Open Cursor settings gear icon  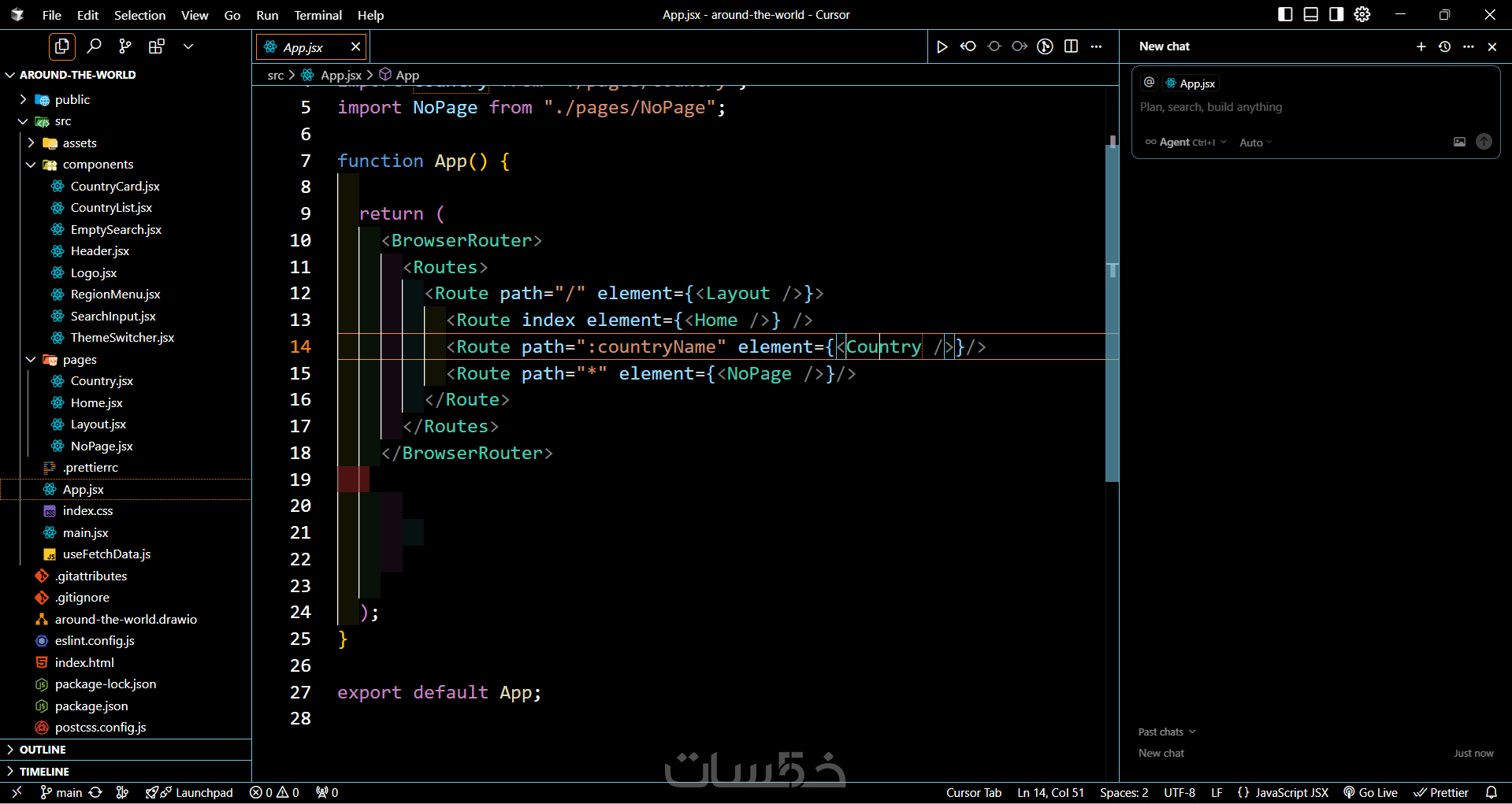pyautogui.click(x=1362, y=14)
